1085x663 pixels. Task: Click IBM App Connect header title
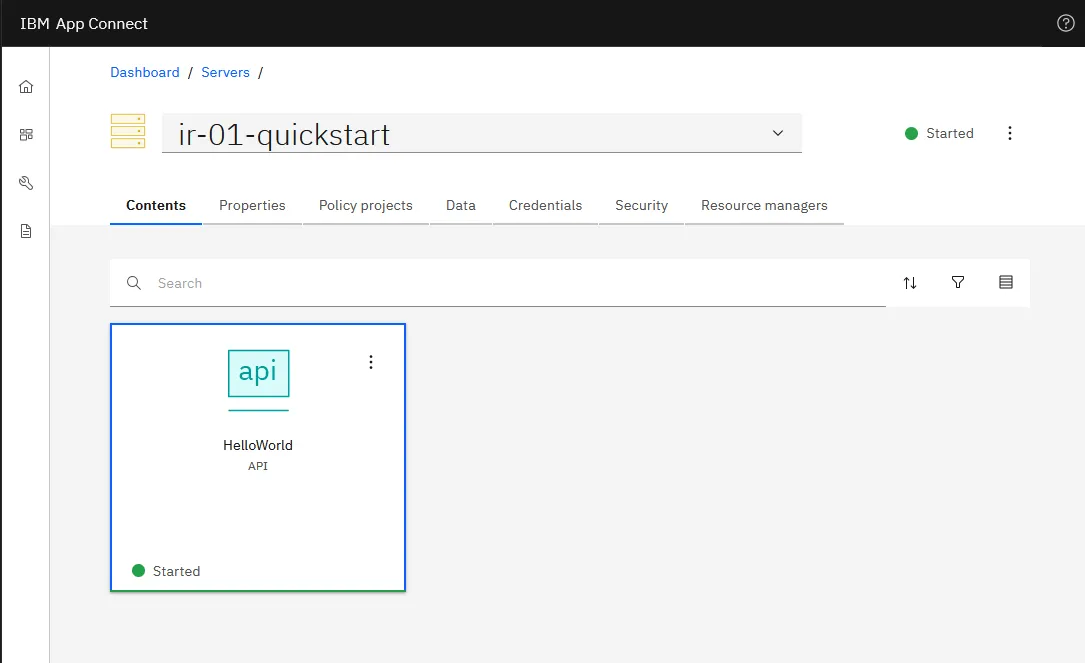(84, 24)
